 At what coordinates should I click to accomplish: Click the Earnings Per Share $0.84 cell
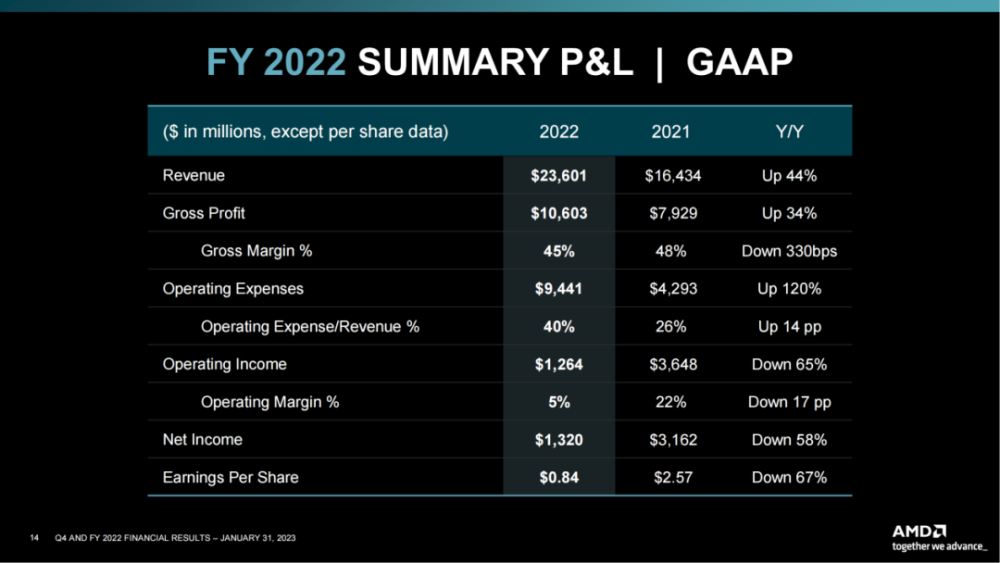click(559, 477)
